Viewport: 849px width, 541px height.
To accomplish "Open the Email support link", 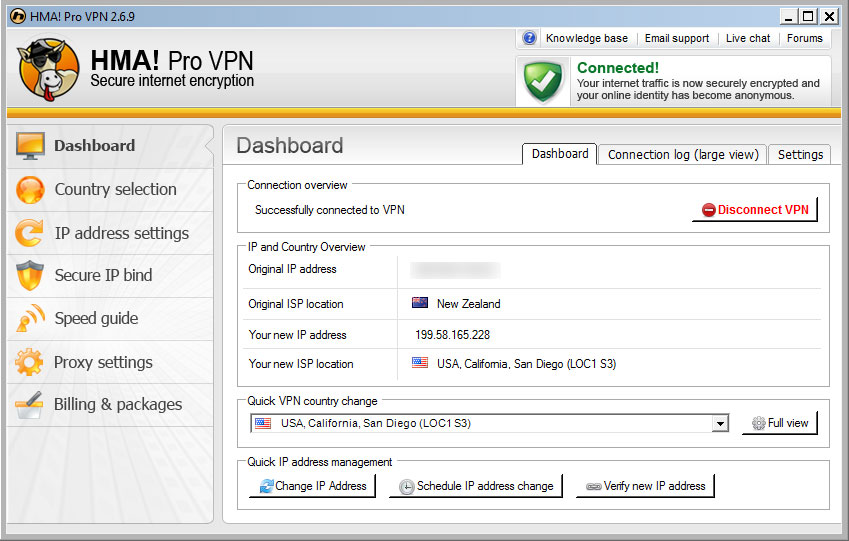I will [676, 38].
